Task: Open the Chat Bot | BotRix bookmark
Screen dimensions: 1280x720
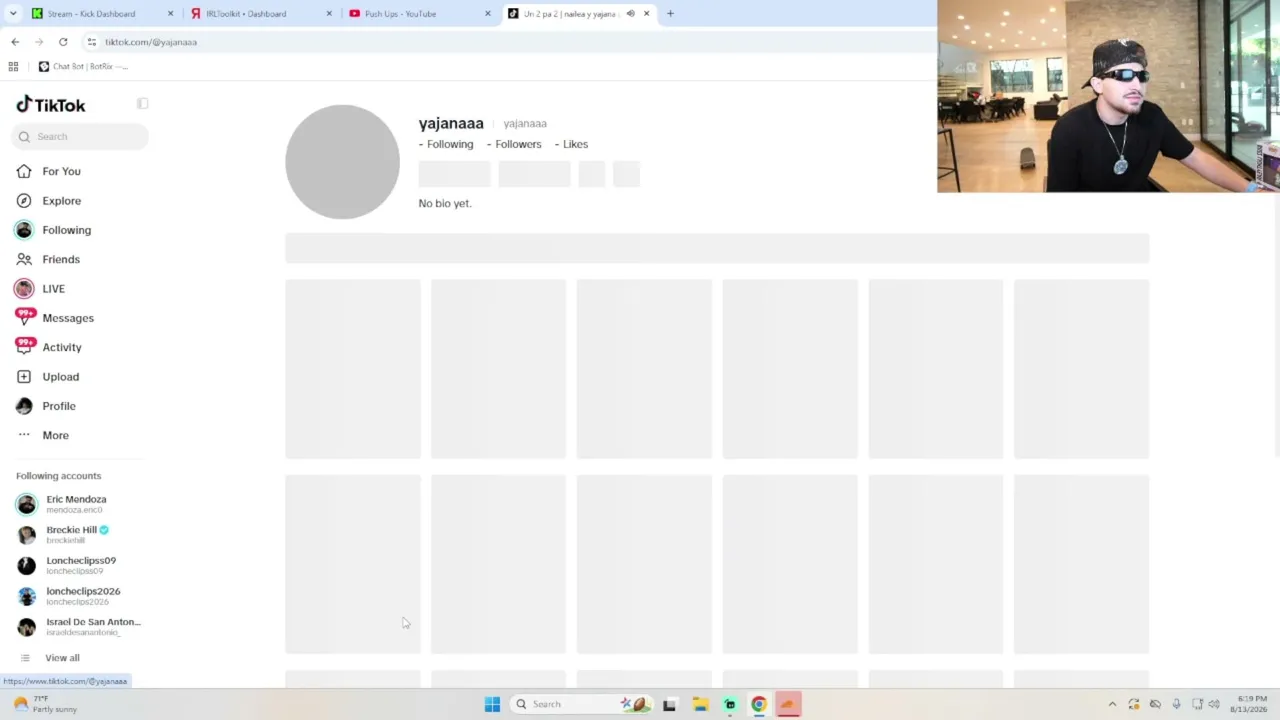Action: tap(83, 66)
